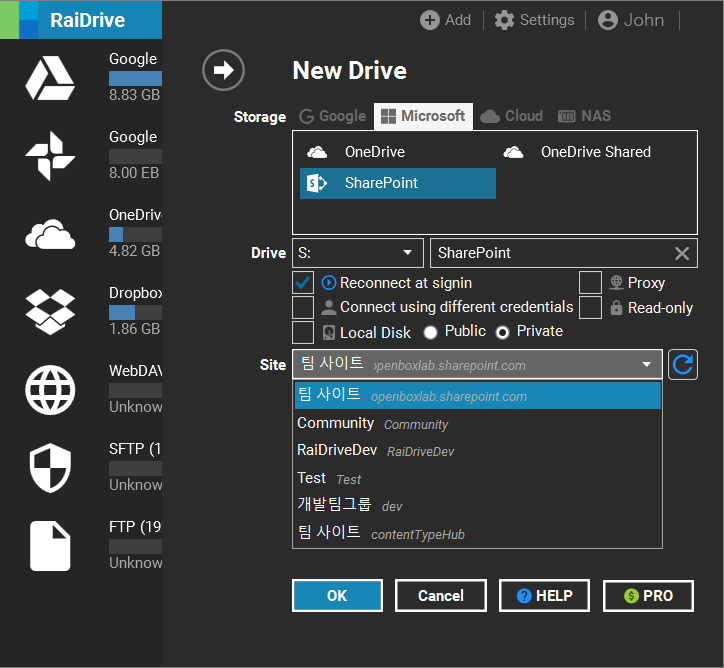Image resolution: width=724 pixels, height=668 pixels.
Task: Click the RaiDrive logo icon
Action: pyautogui.click(x=19, y=20)
